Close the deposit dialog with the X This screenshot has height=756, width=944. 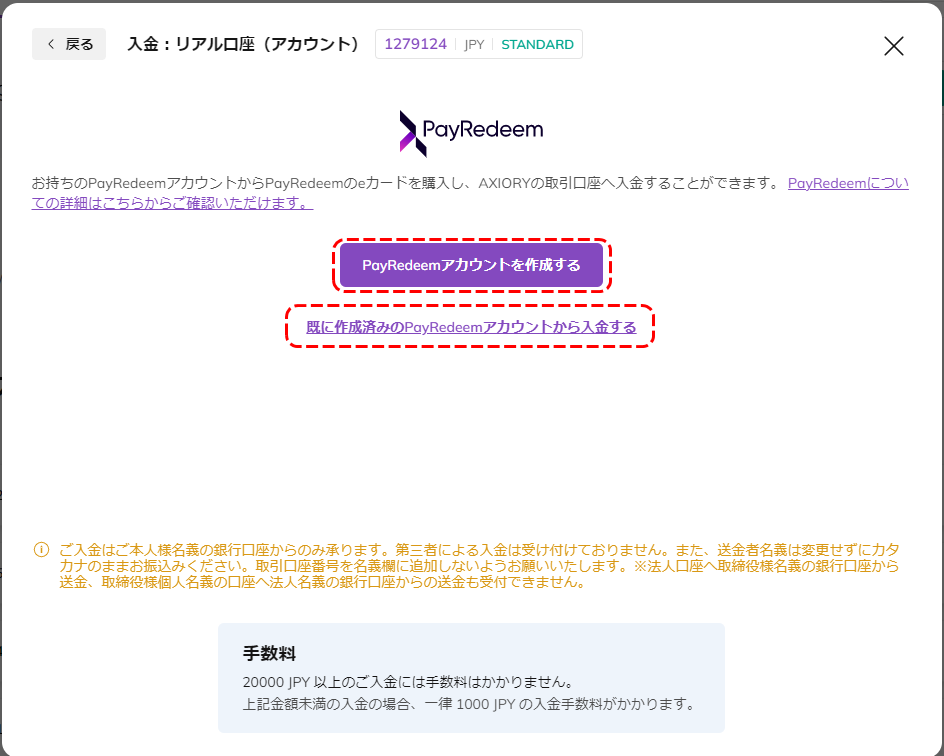(893, 46)
